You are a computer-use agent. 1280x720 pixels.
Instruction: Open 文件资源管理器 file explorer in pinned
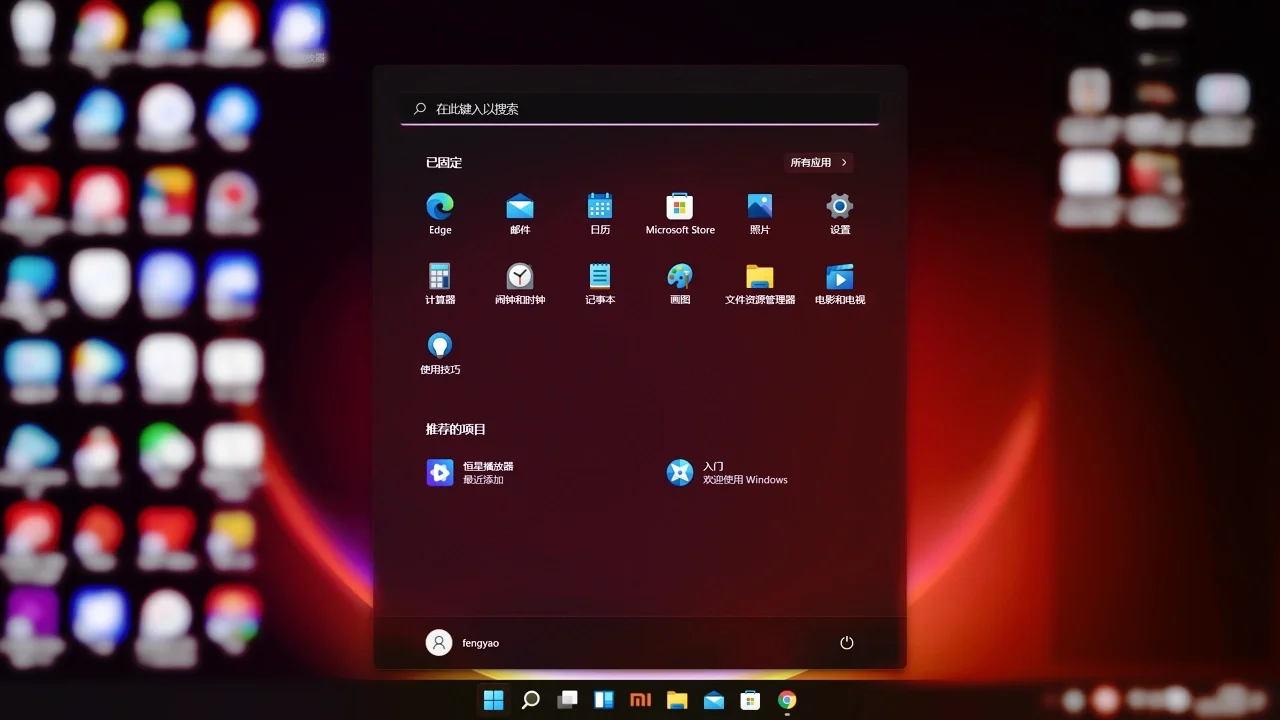[x=760, y=284]
